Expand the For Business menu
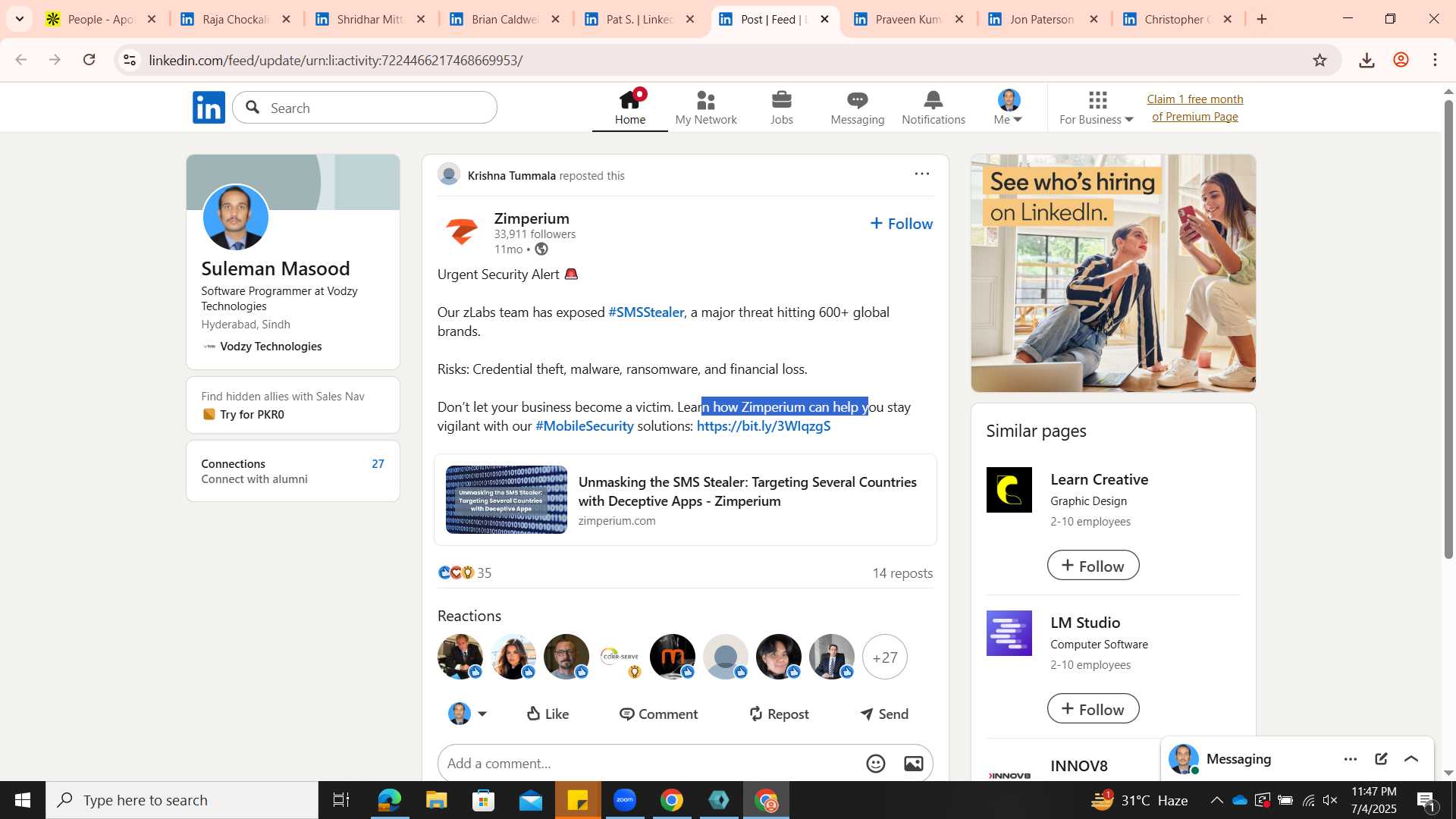Viewport: 1456px width, 819px height. tap(1097, 108)
